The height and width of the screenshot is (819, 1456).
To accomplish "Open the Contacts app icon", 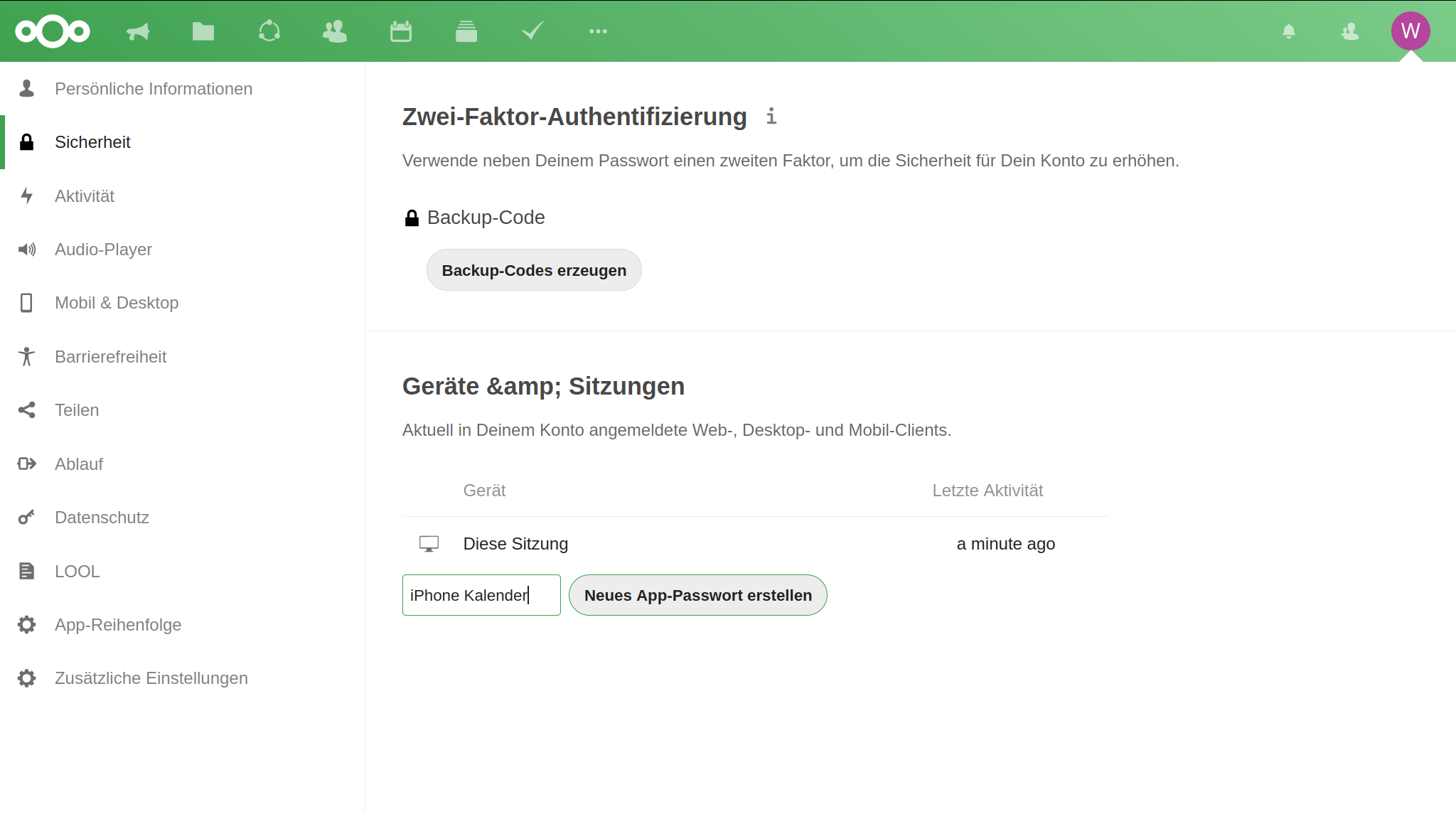I will tap(335, 31).
